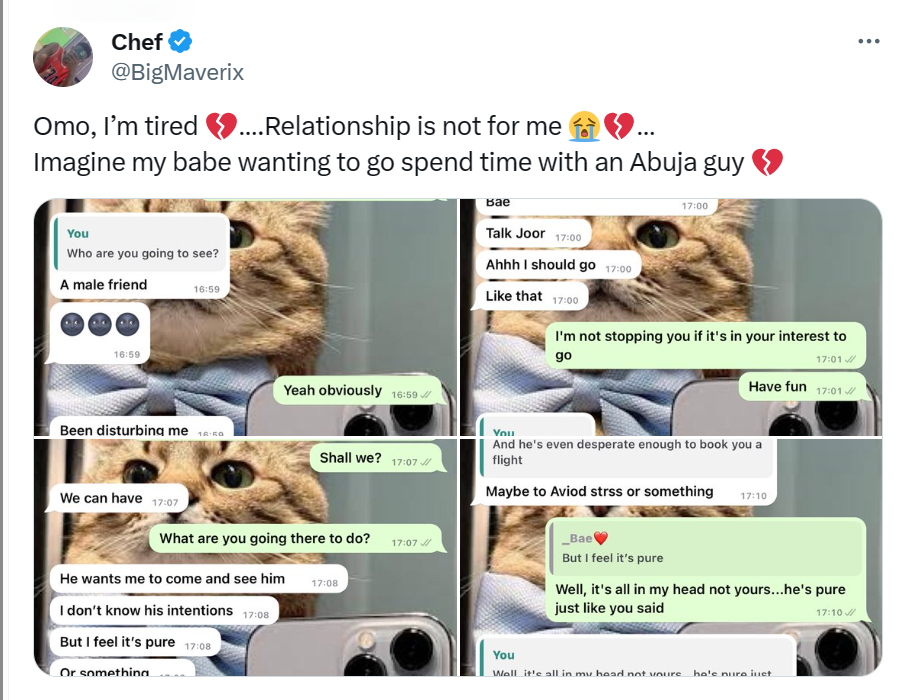Click the quoted "Who are you going to see?" reply
The height and width of the screenshot is (700, 906).
[141, 244]
